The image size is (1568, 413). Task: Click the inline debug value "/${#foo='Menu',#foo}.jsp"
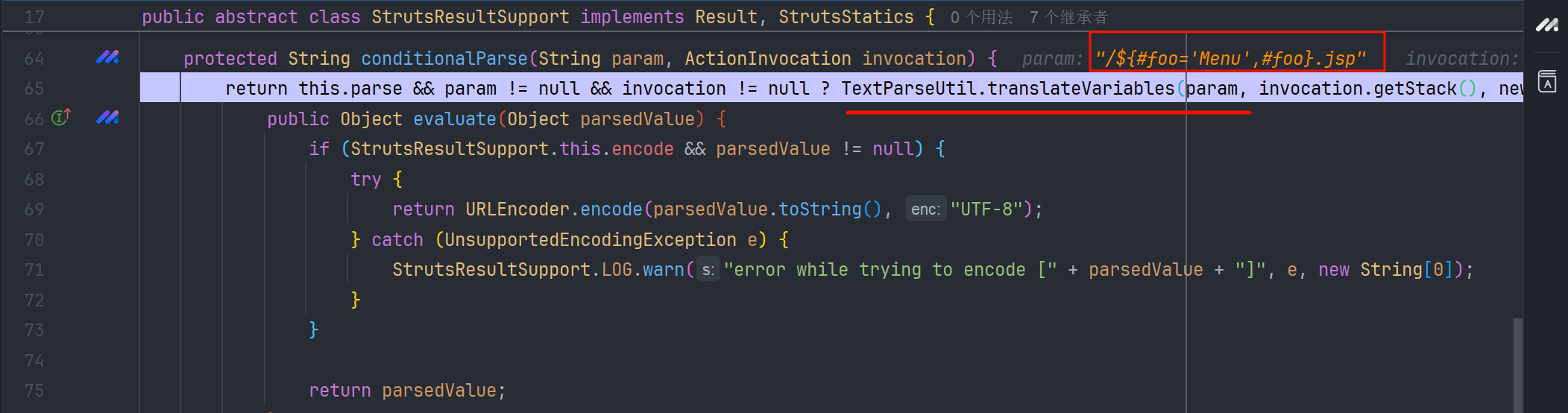click(1230, 59)
